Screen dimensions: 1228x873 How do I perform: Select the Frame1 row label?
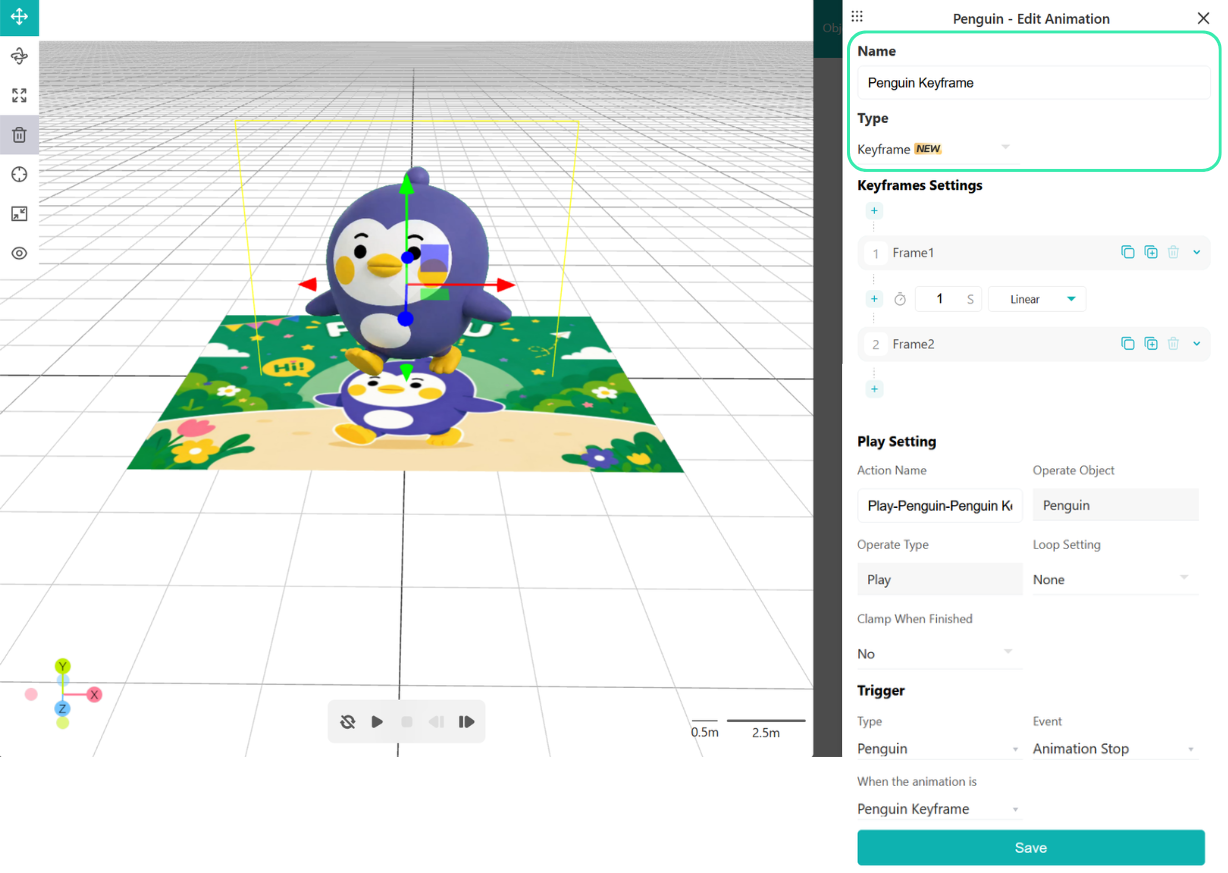coord(913,253)
